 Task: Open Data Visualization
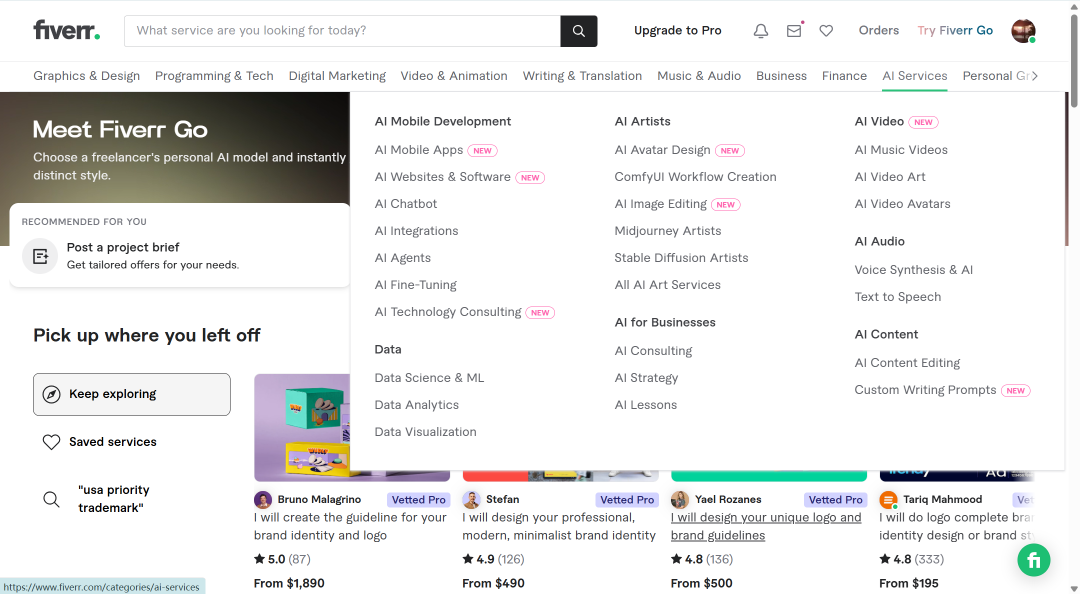click(426, 431)
